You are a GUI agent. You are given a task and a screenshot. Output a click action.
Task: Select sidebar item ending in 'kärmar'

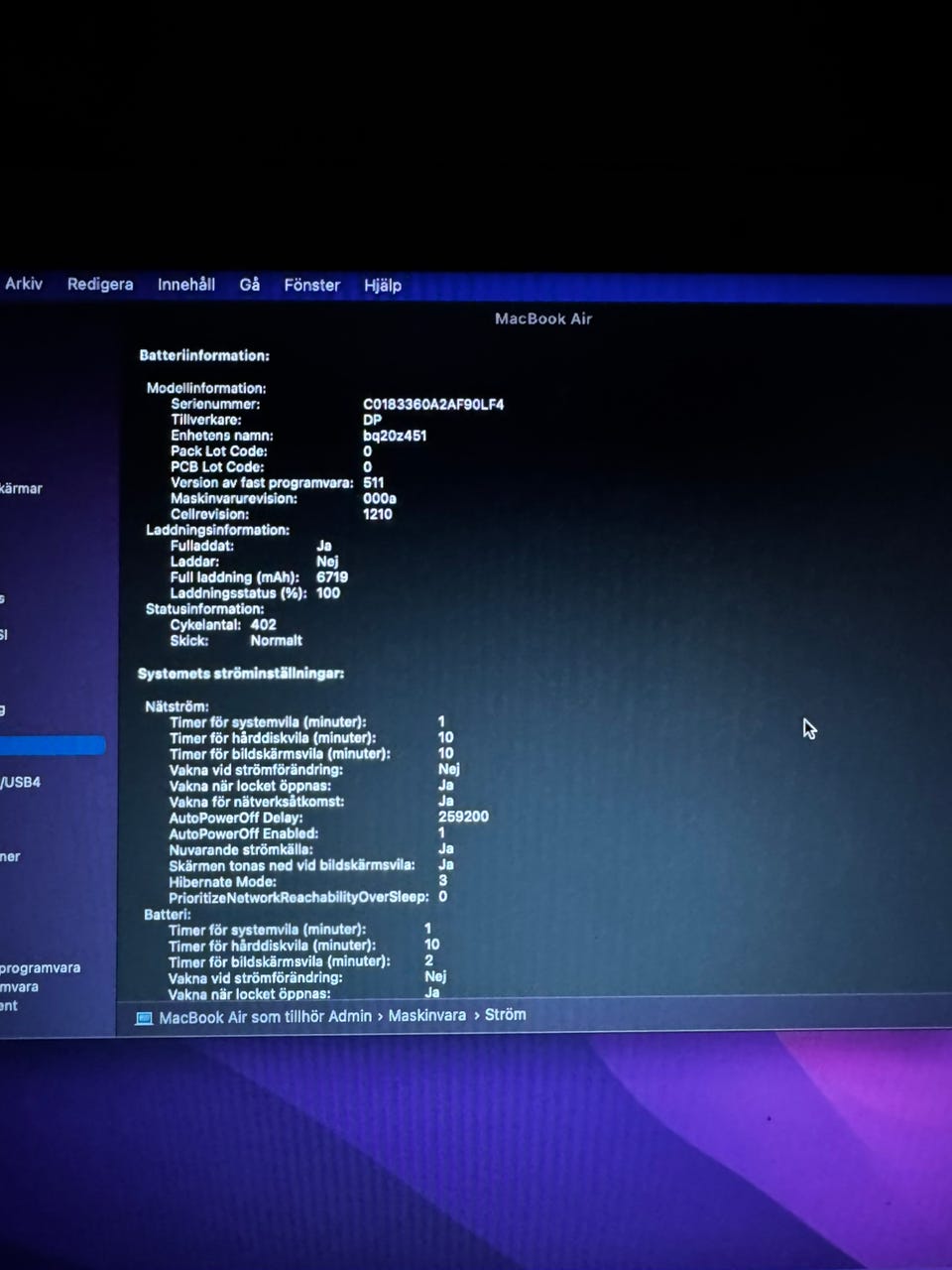tap(21, 488)
